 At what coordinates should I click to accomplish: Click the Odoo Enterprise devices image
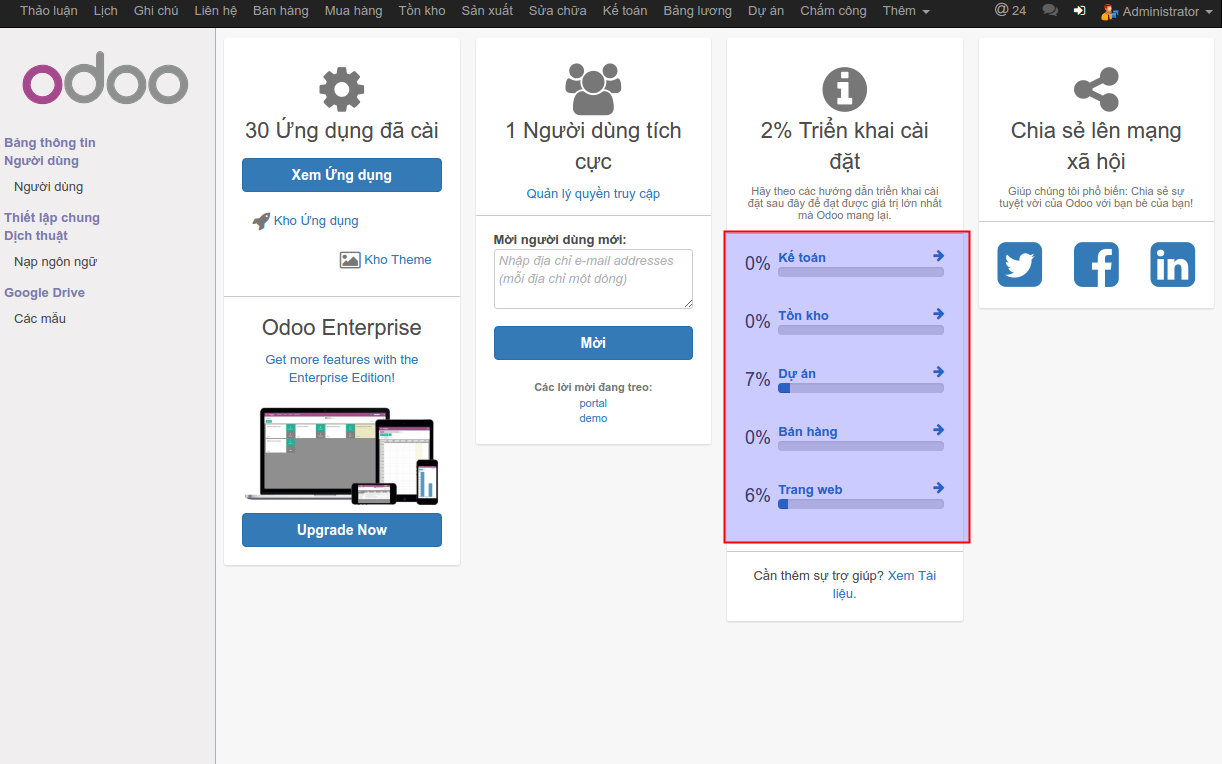click(342, 455)
